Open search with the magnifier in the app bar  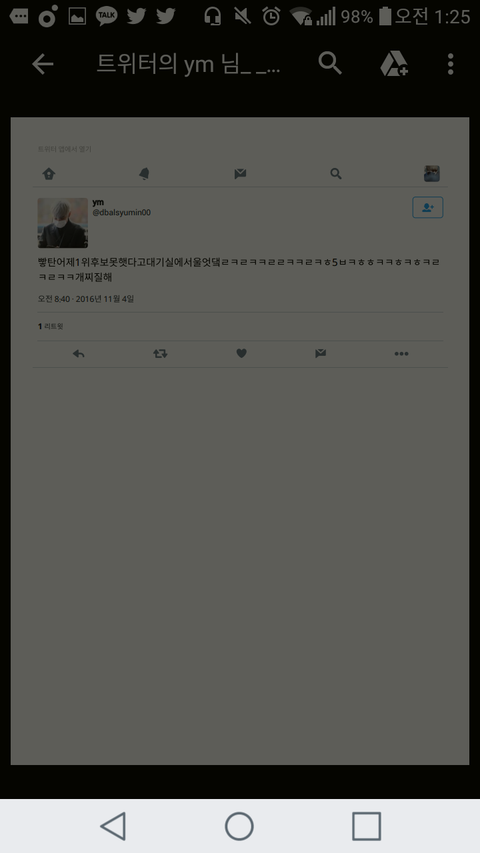(x=330, y=63)
